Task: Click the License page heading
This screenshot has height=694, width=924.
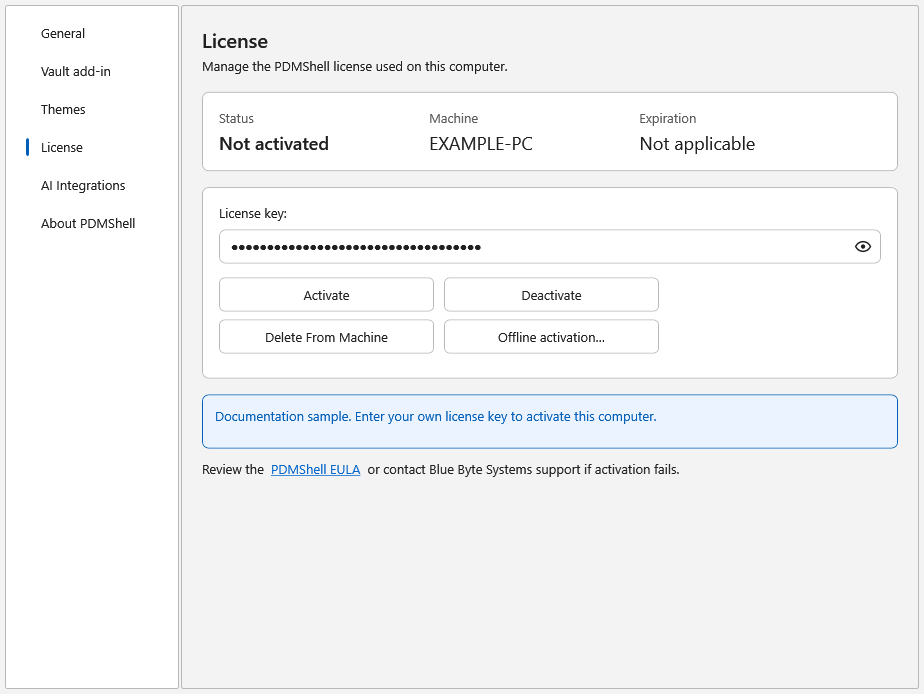Action: point(235,41)
